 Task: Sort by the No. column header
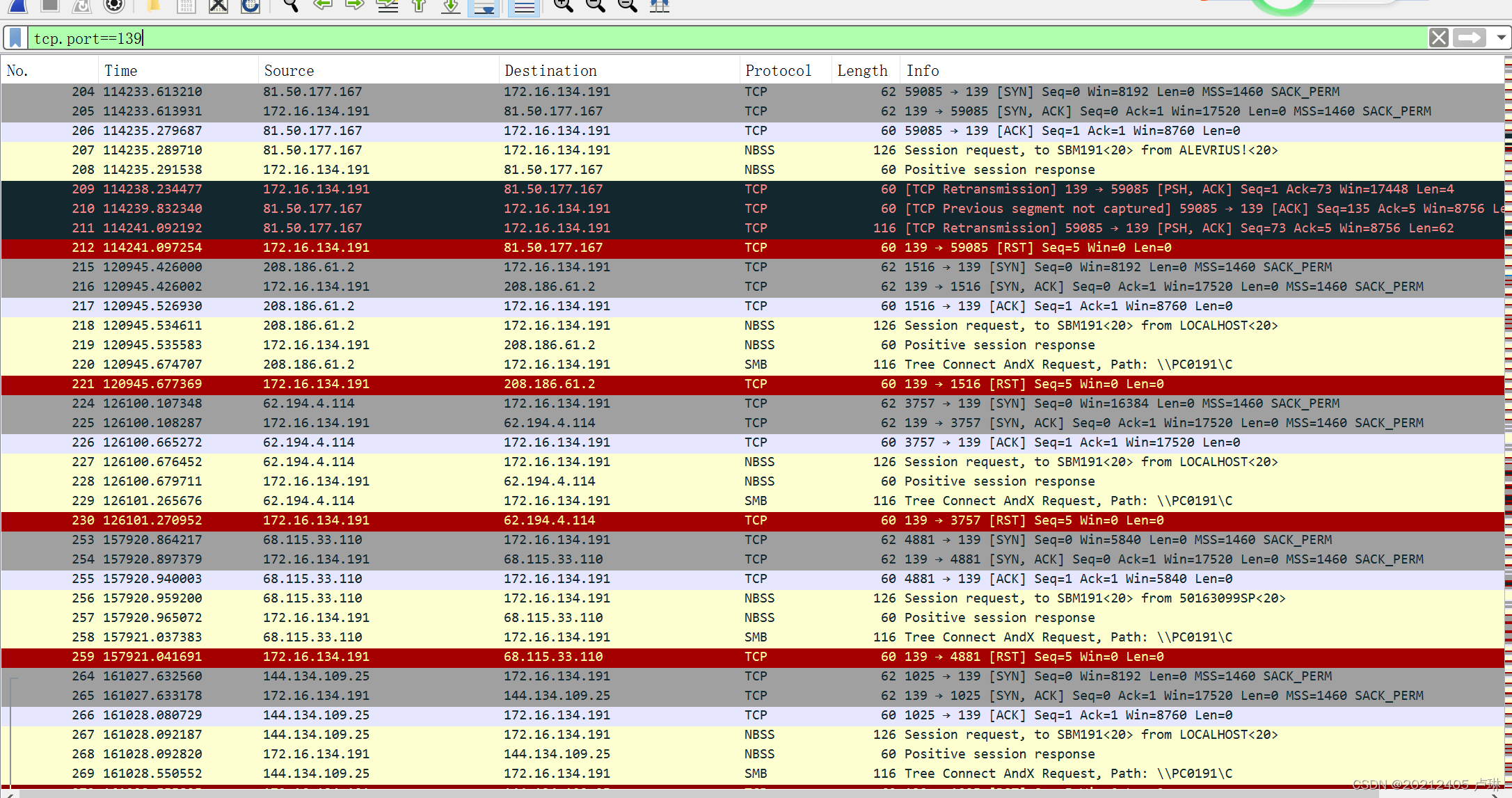(x=50, y=70)
